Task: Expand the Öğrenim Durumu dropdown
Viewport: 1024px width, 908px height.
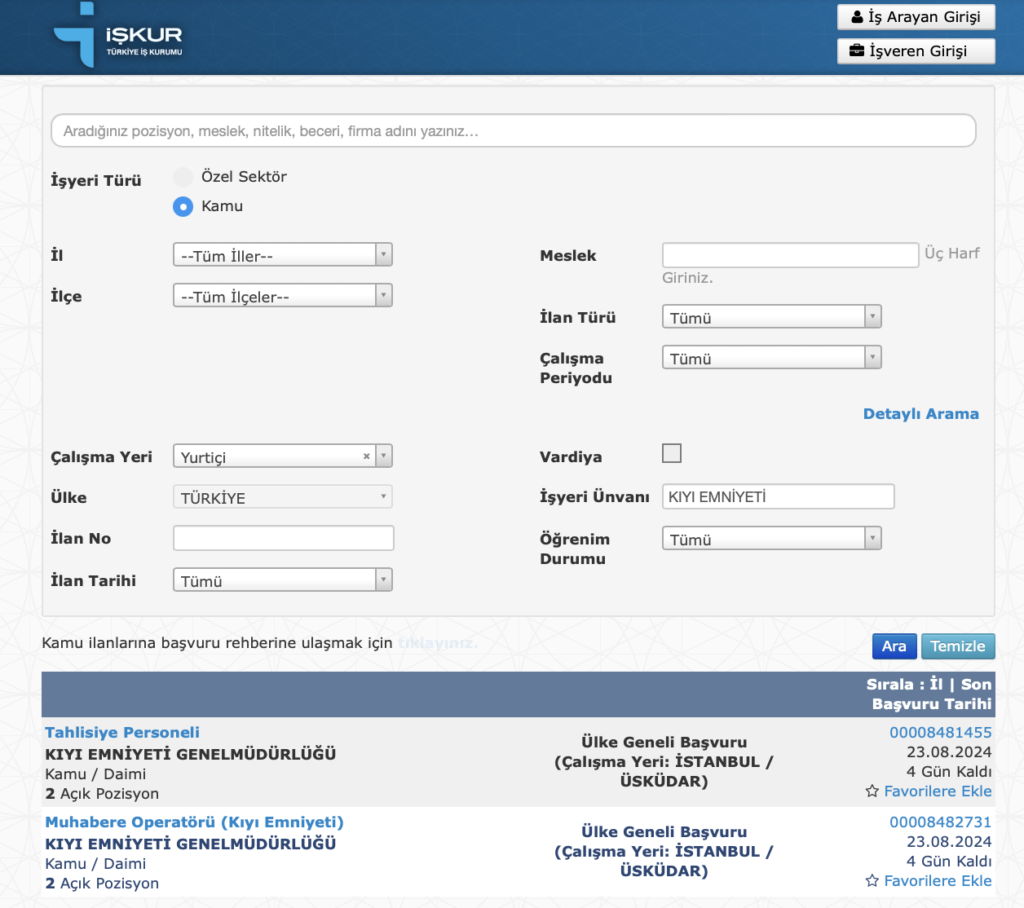Action: [x=772, y=538]
